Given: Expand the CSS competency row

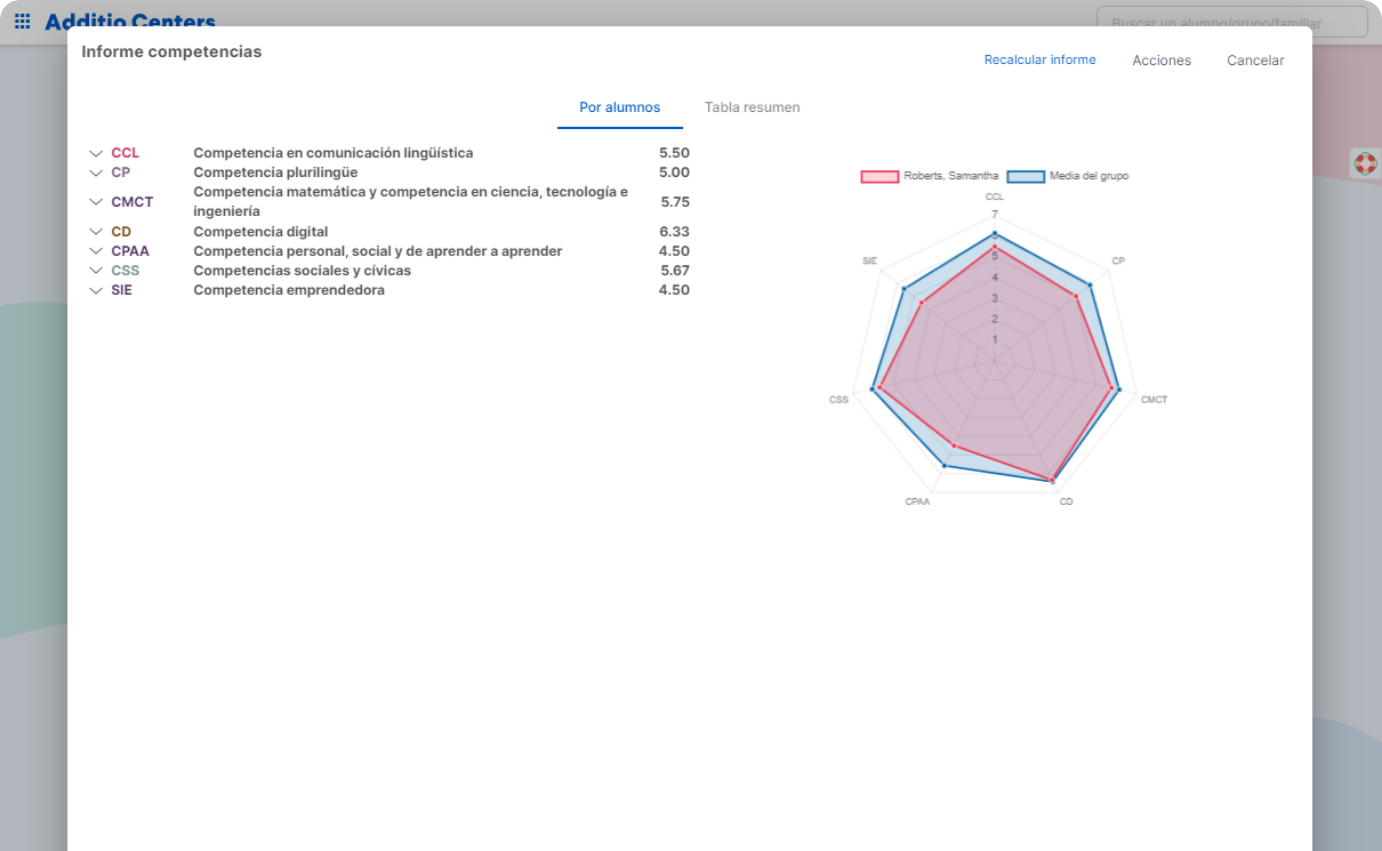Looking at the screenshot, I should click(96, 270).
